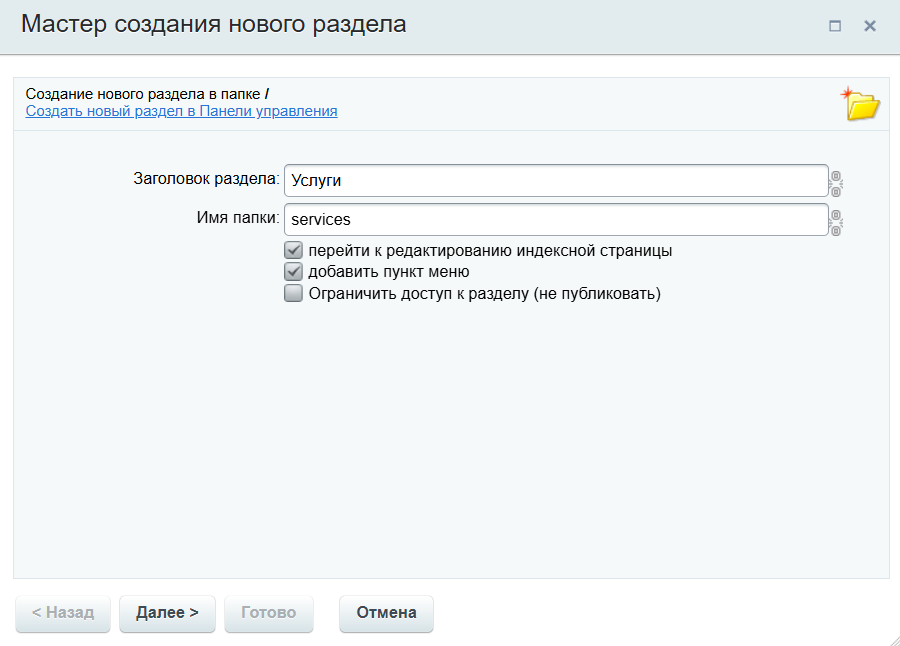The height and width of the screenshot is (646, 900).
Task: Click the 'Мастер создания нового раздела' title bar
Action: (x=214, y=25)
